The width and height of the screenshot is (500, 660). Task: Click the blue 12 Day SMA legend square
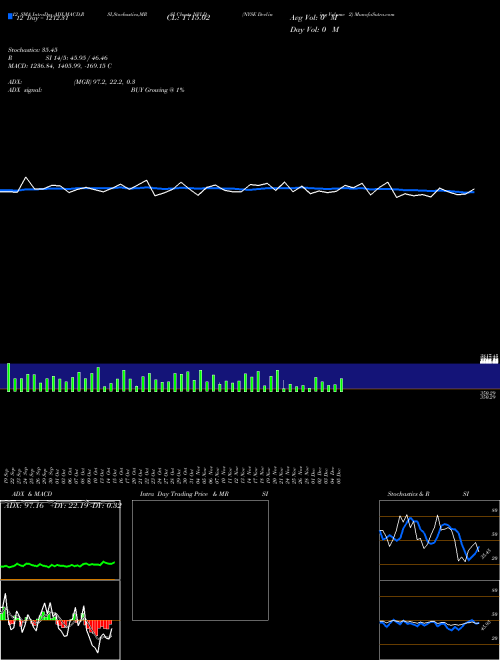pyautogui.click(x=10, y=16)
